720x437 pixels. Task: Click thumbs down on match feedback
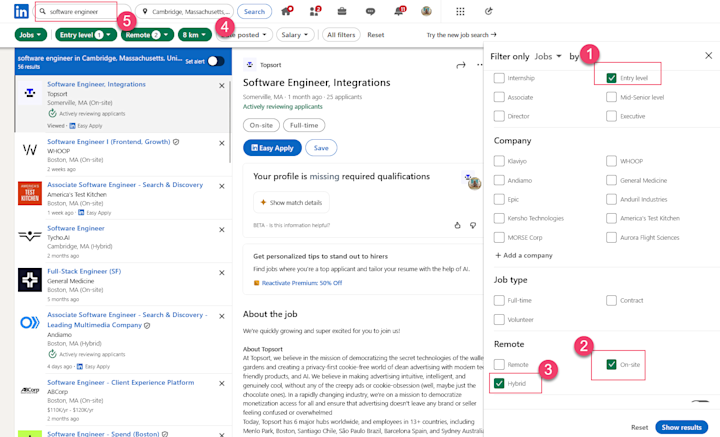pos(473,225)
